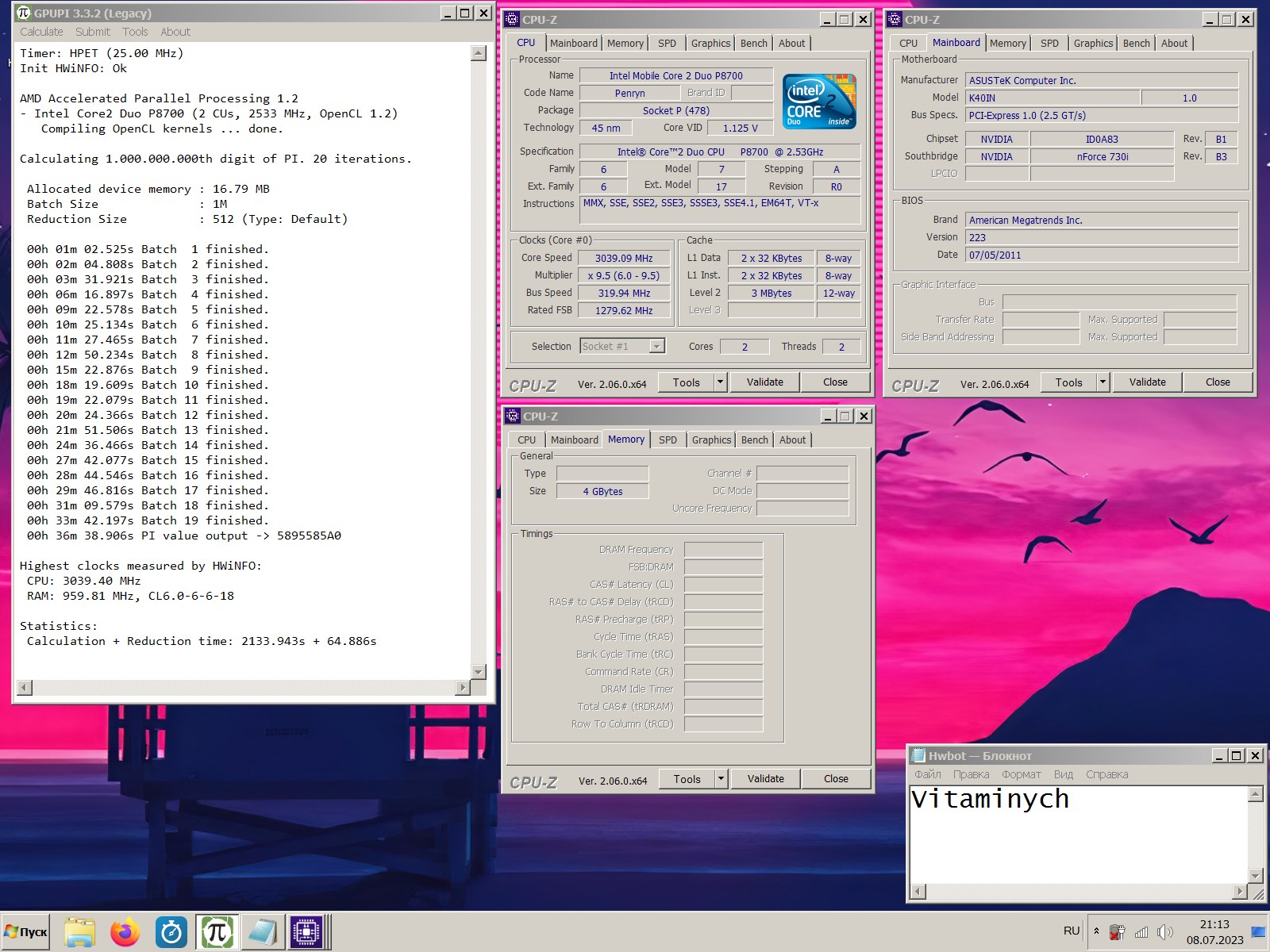Click Validate in Memory CPU-Z window

click(766, 779)
